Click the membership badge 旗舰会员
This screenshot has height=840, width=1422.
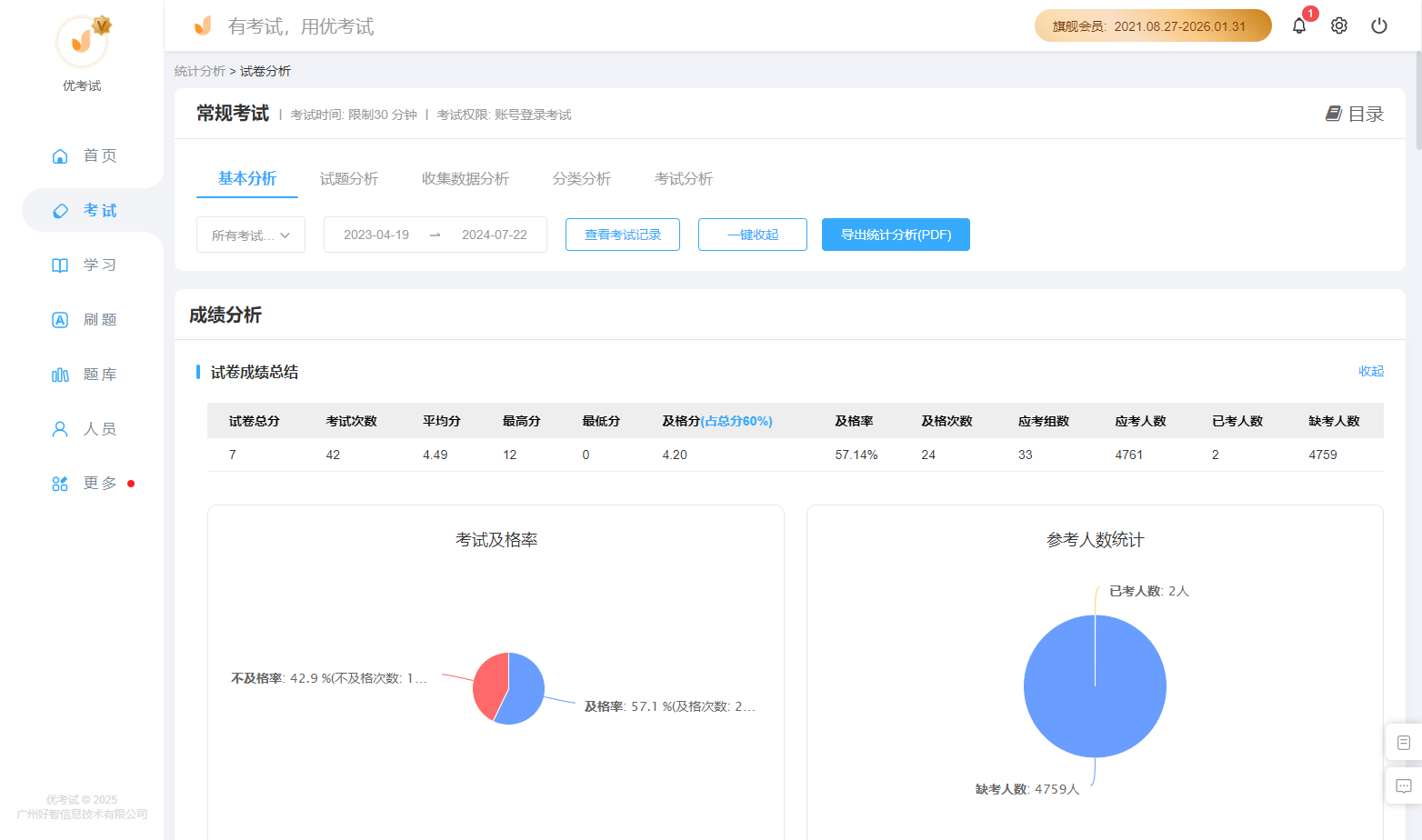click(1153, 25)
